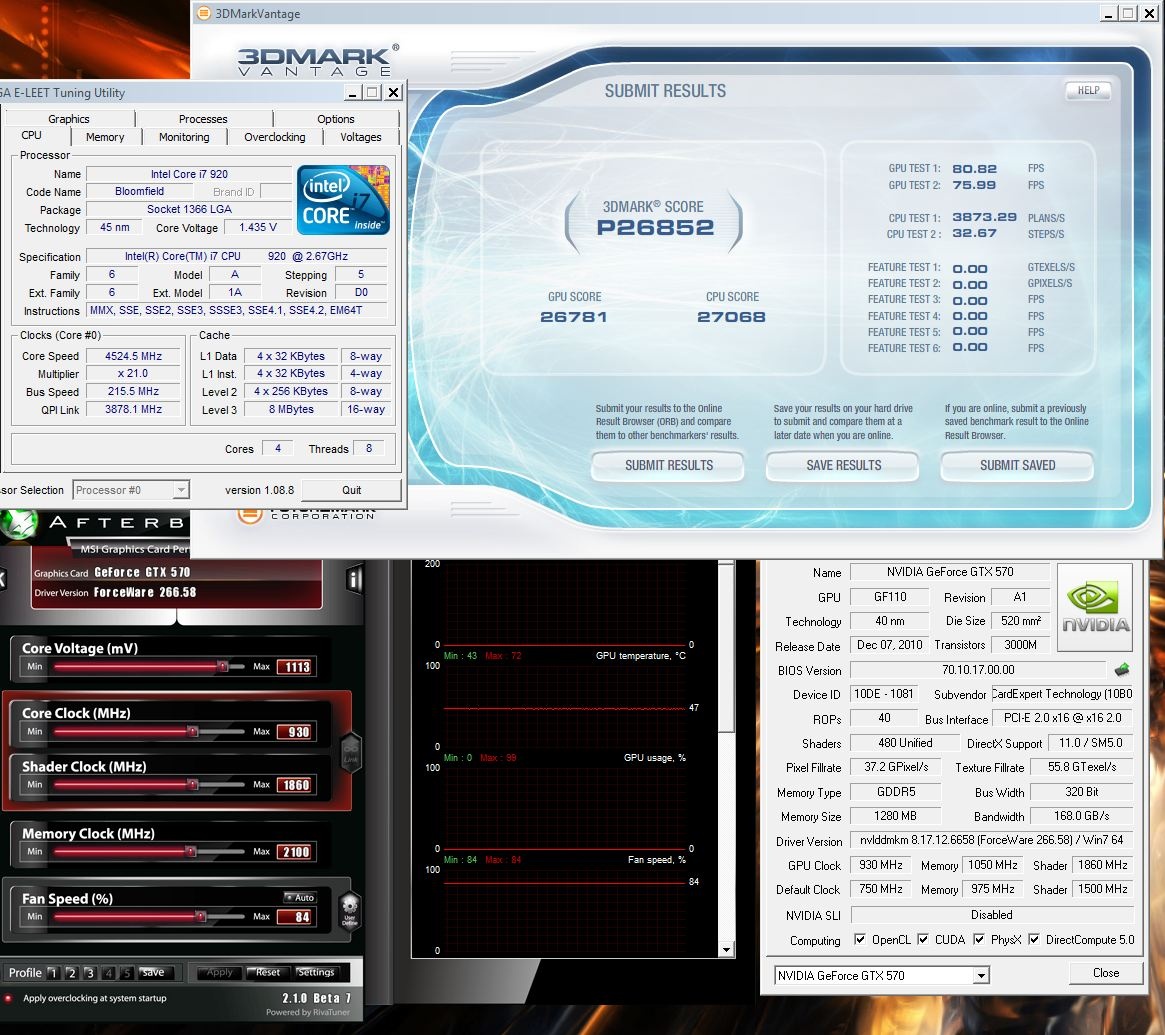Click the SUBMIT SAVED button
Screen dimensions: 1165x1035
click(x=1017, y=465)
